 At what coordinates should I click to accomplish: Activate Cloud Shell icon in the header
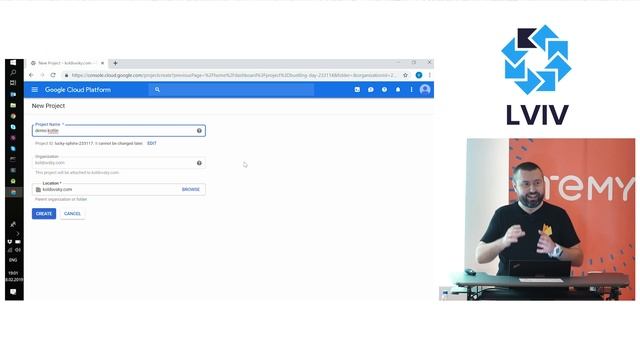click(x=357, y=89)
